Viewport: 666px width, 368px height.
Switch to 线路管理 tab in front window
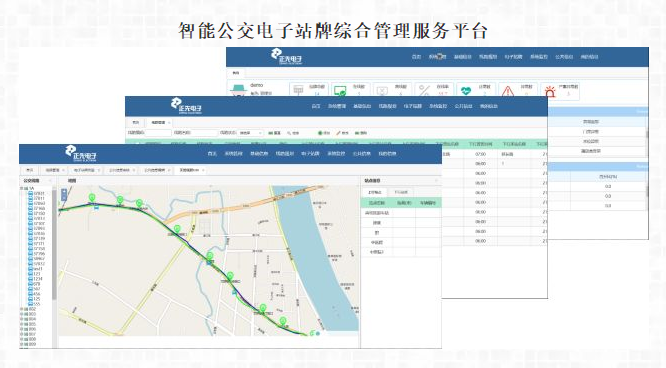tap(53, 170)
